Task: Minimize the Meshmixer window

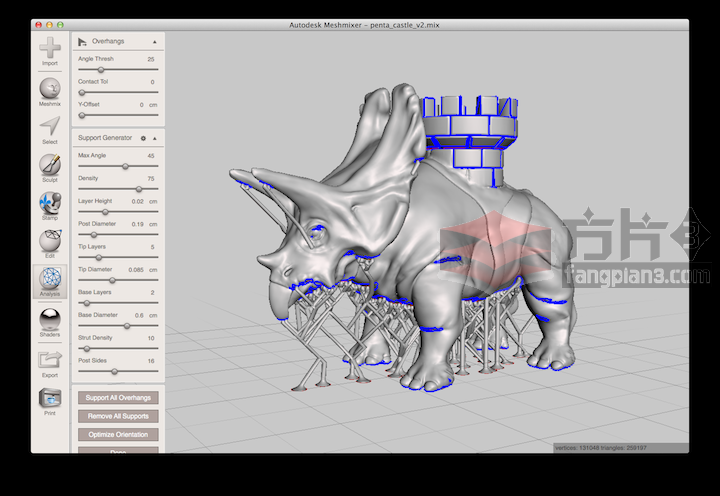Action: point(49,25)
